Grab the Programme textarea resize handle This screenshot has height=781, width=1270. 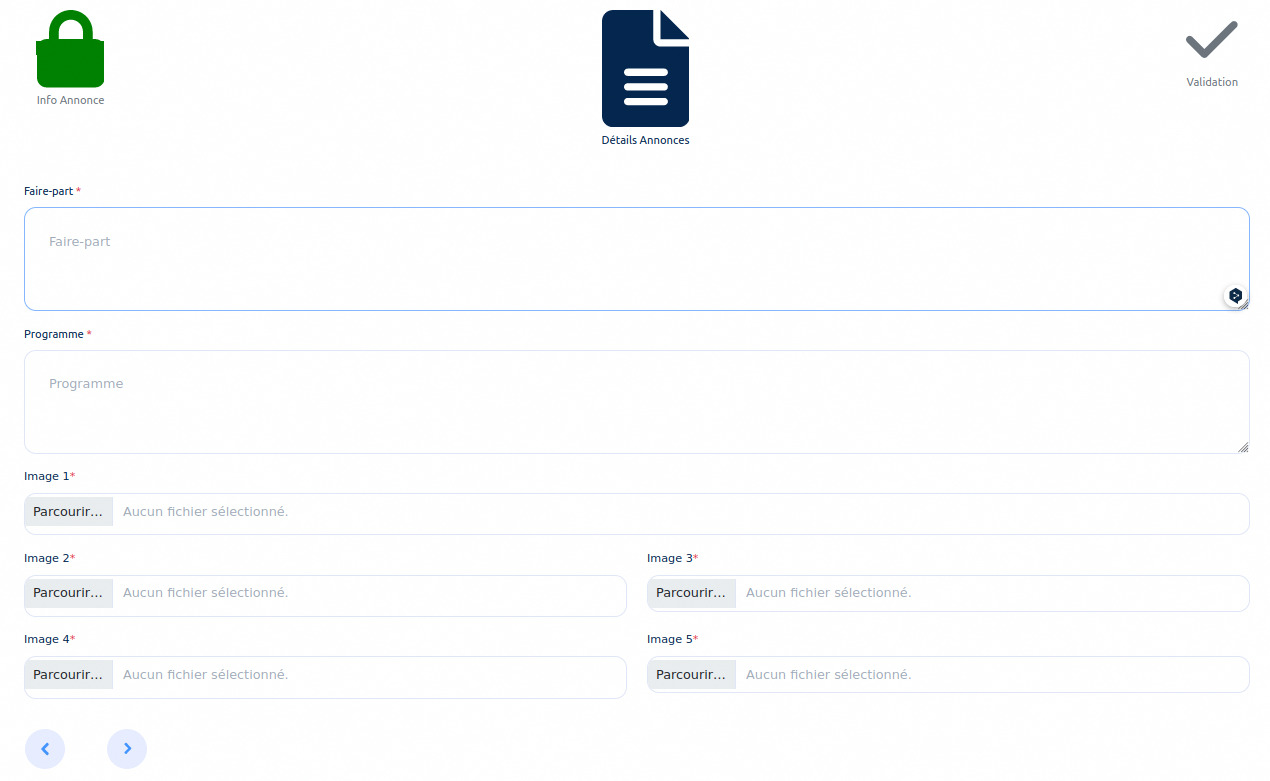(x=1243, y=448)
